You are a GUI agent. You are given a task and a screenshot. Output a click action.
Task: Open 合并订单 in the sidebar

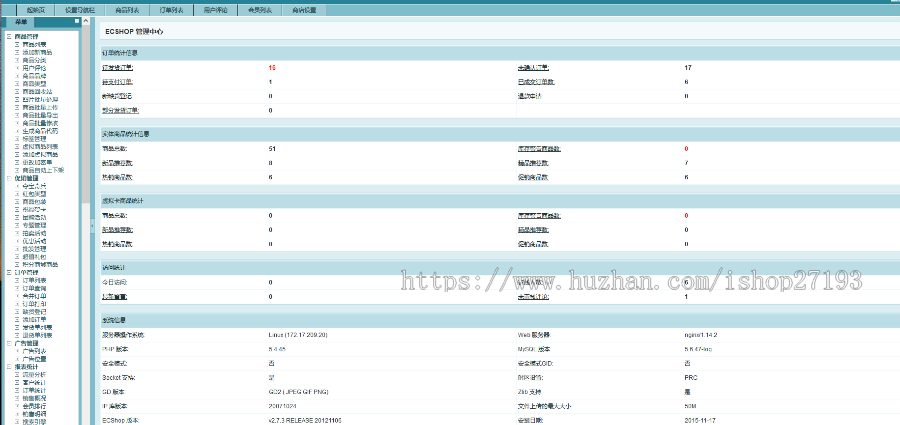pos(34,296)
